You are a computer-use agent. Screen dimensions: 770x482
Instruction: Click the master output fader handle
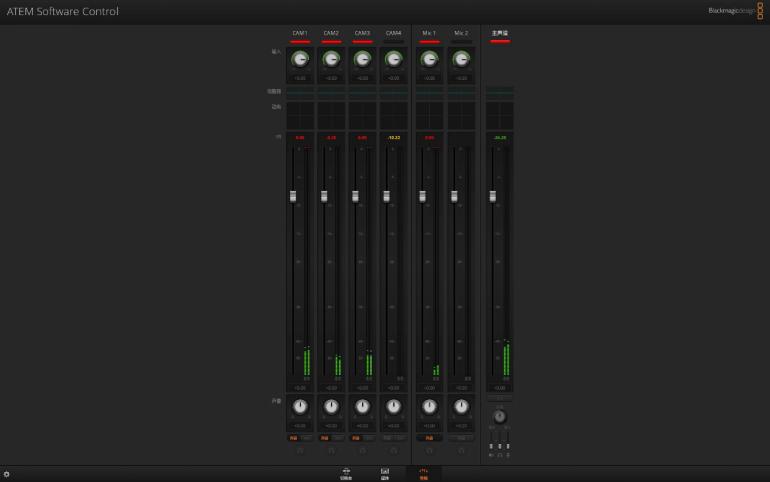coord(493,195)
